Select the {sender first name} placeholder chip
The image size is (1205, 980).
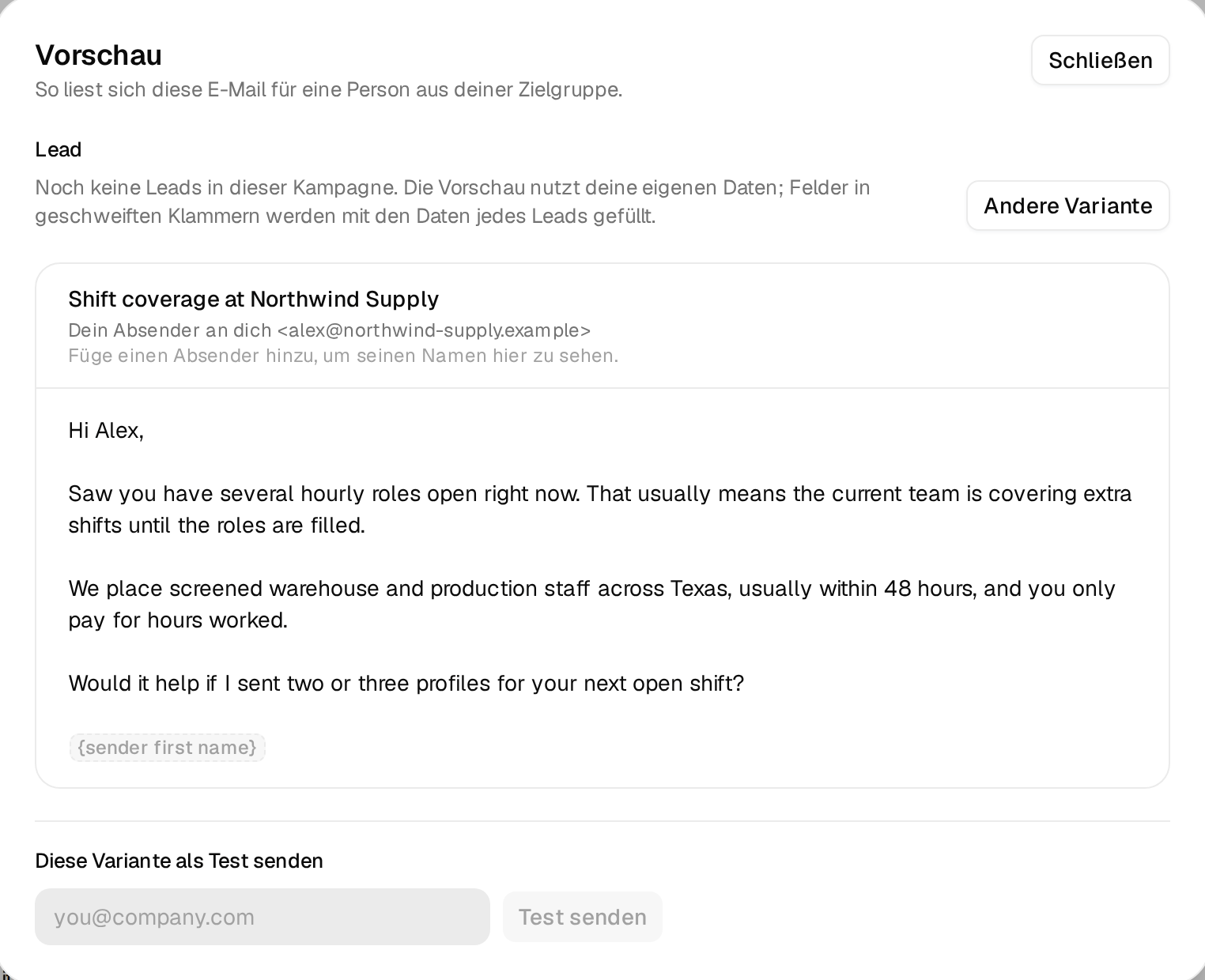click(167, 748)
